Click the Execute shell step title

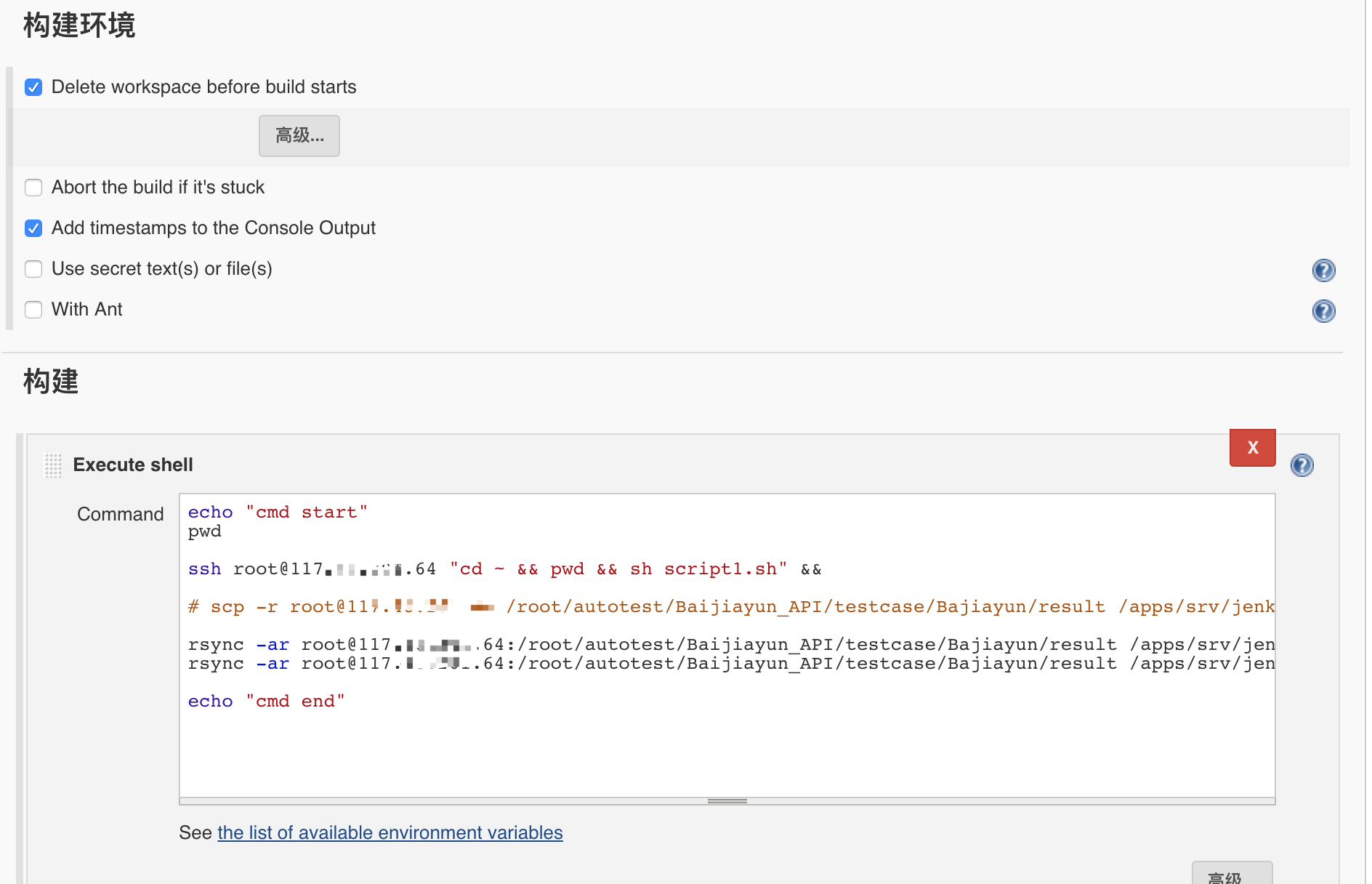[133, 465]
